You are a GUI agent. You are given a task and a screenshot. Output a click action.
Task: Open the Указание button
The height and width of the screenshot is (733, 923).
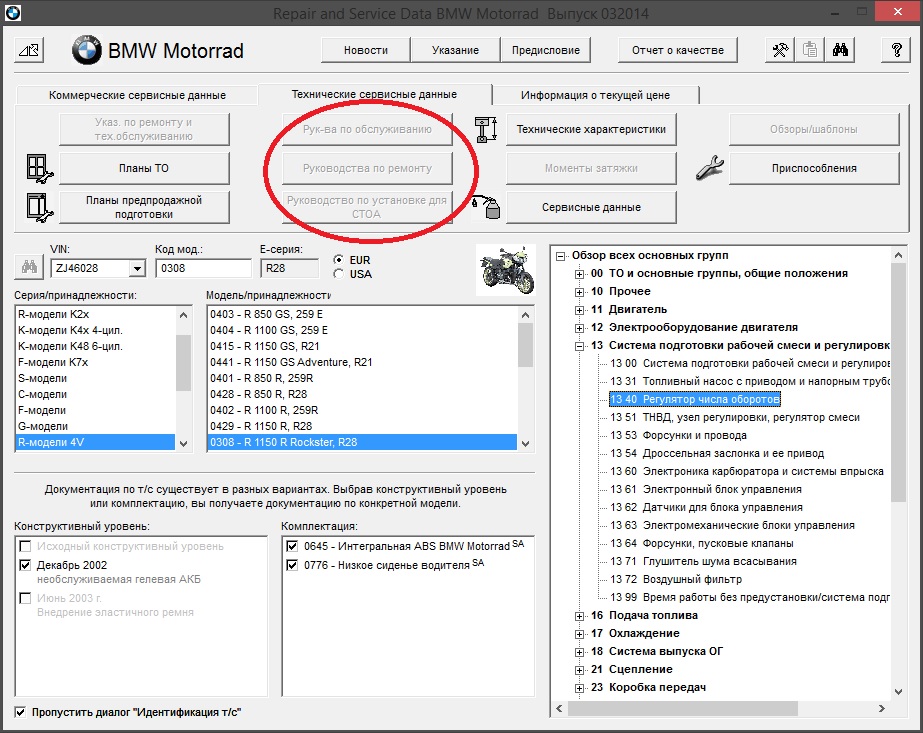pyautogui.click(x=455, y=50)
